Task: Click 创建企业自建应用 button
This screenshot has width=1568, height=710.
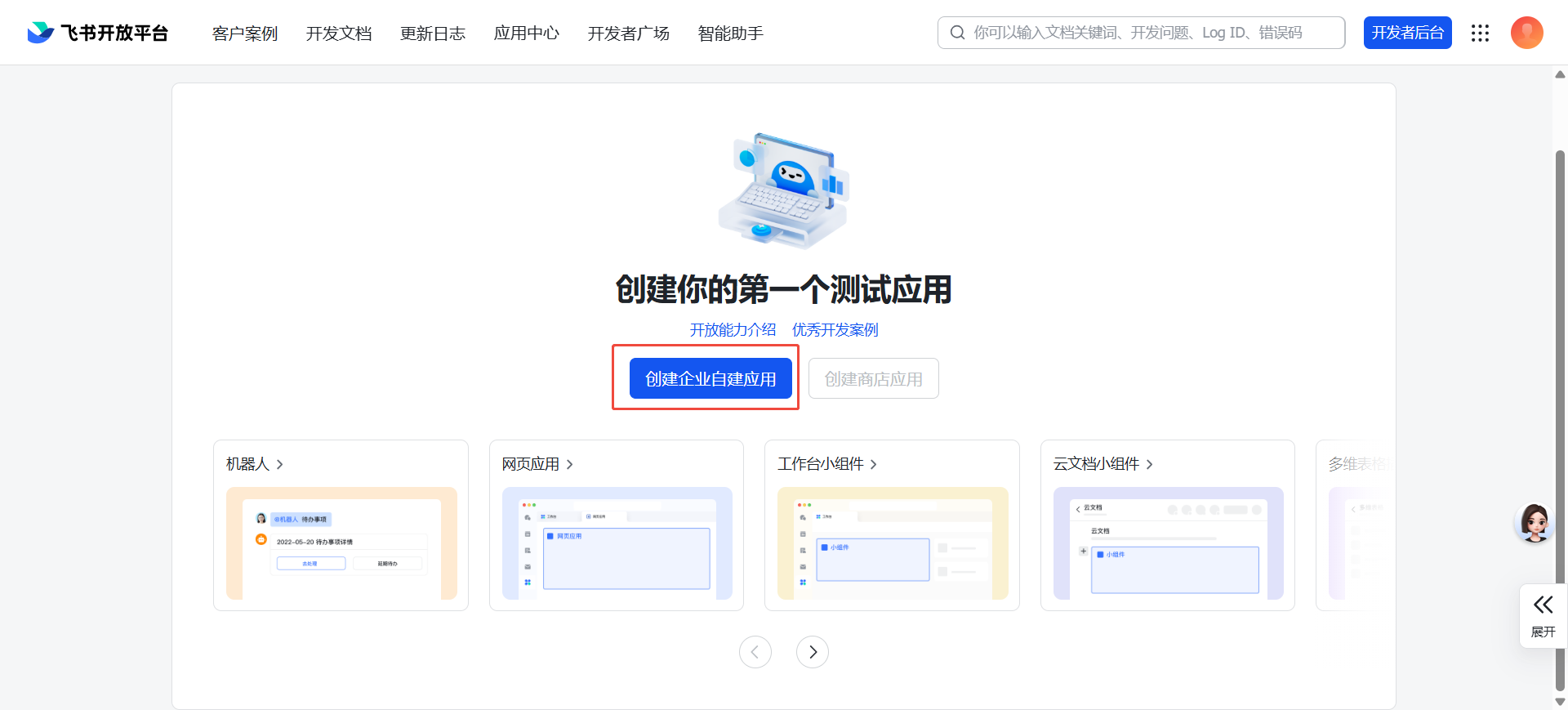Action: click(x=710, y=378)
